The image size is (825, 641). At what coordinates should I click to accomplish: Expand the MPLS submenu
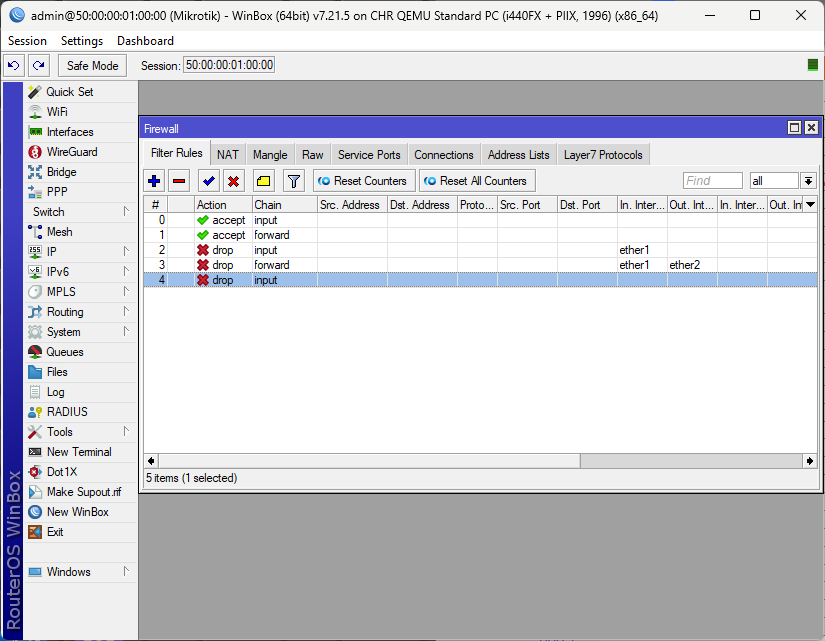pyautogui.click(x=81, y=292)
